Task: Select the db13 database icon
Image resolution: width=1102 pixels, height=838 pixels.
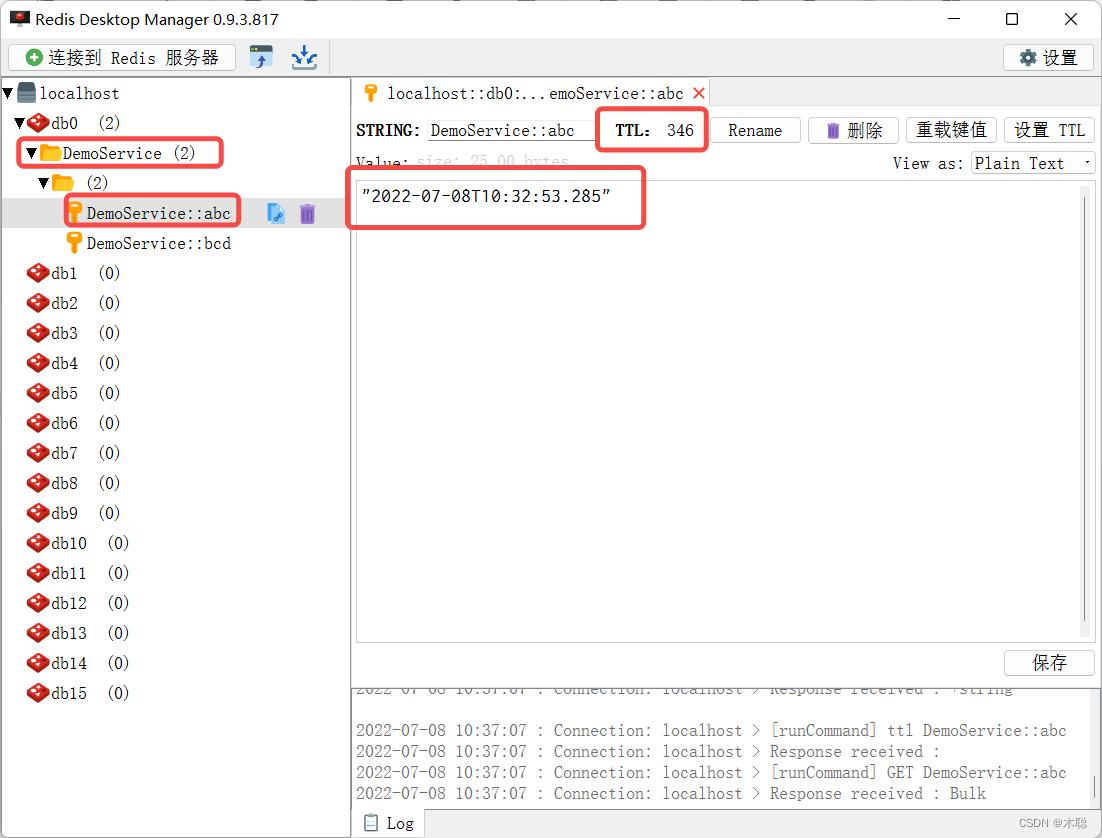Action: [38, 633]
